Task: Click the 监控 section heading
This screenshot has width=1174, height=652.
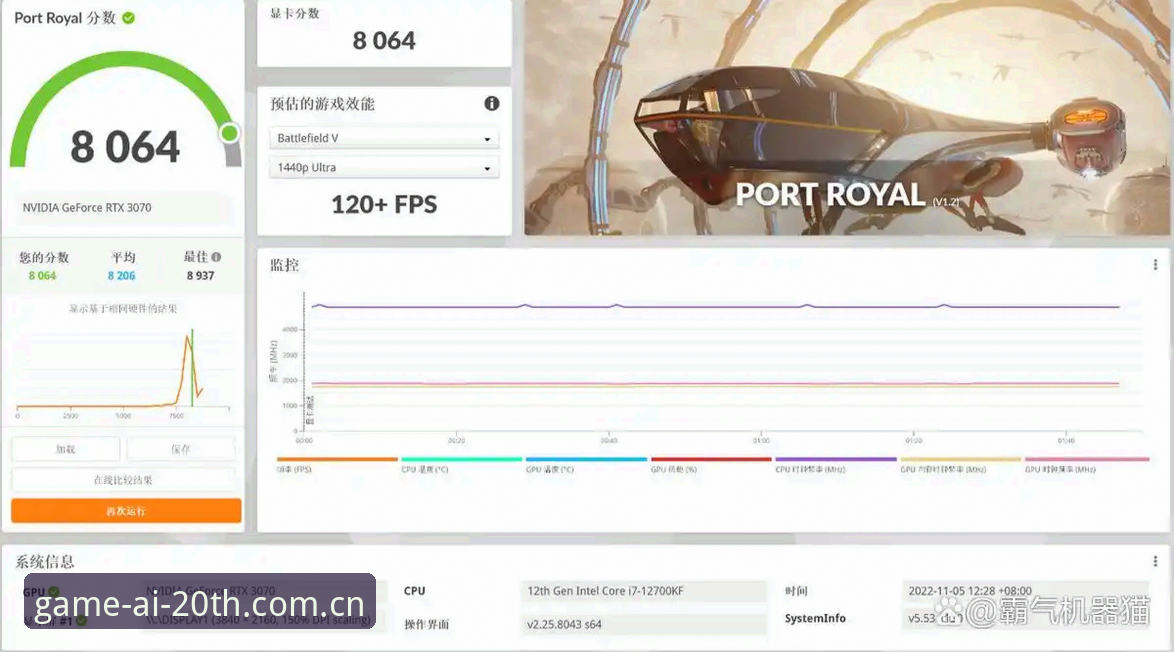Action: (285, 265)
